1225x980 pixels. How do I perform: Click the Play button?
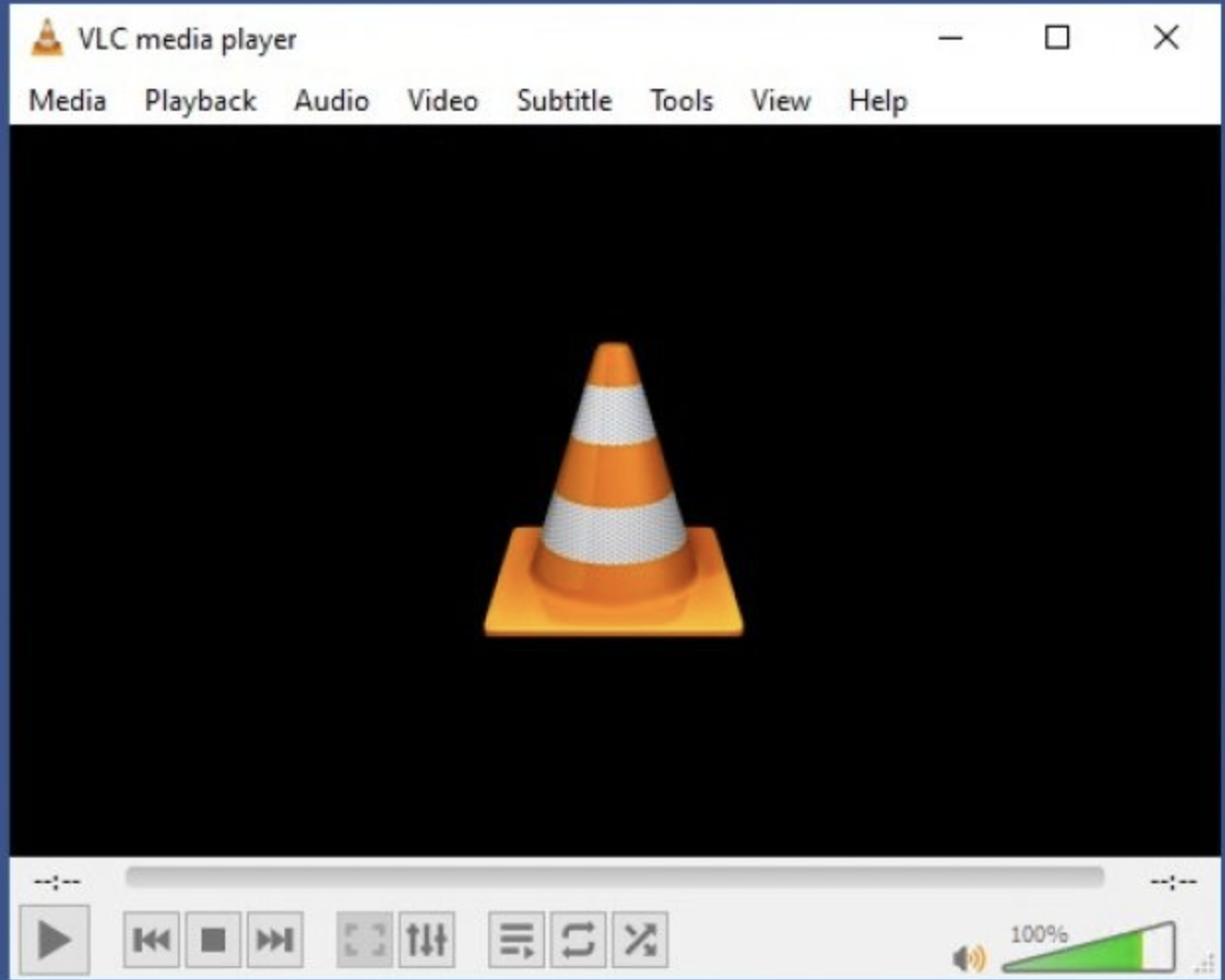tap(54, 939)
